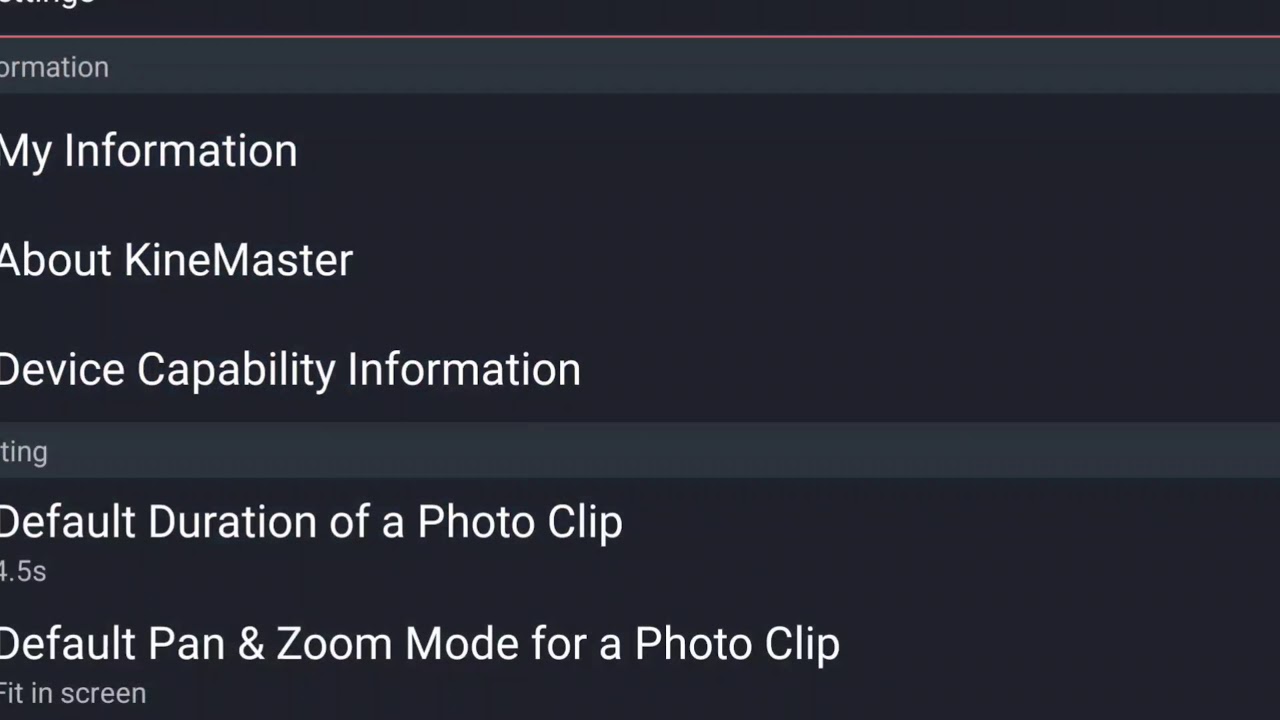This screenshot has width=1280, height=720.
Task: Open the My Information entry
Action: click(640, 150)
